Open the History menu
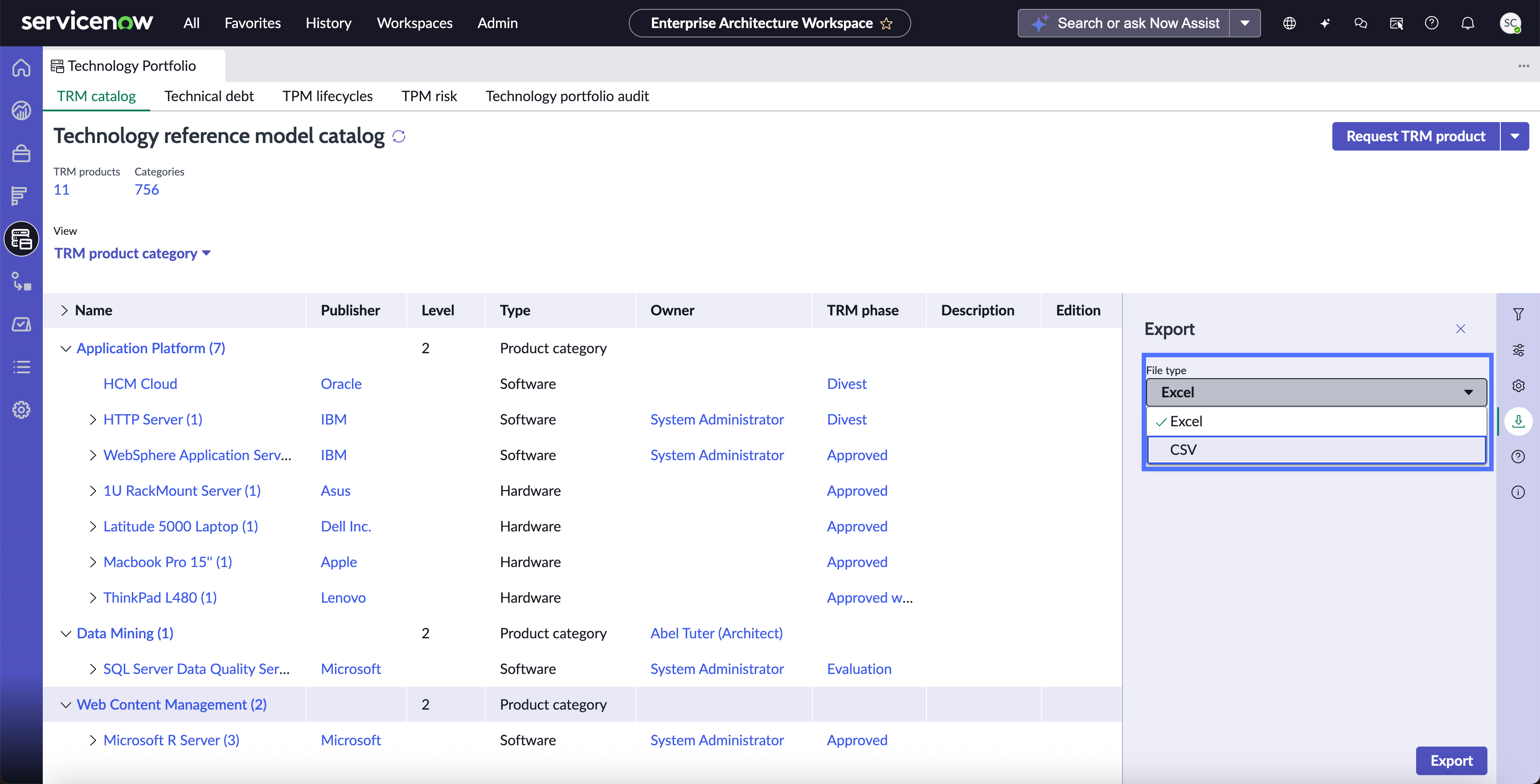Screen dimensions: 1540x784 [x=328, y=23]
